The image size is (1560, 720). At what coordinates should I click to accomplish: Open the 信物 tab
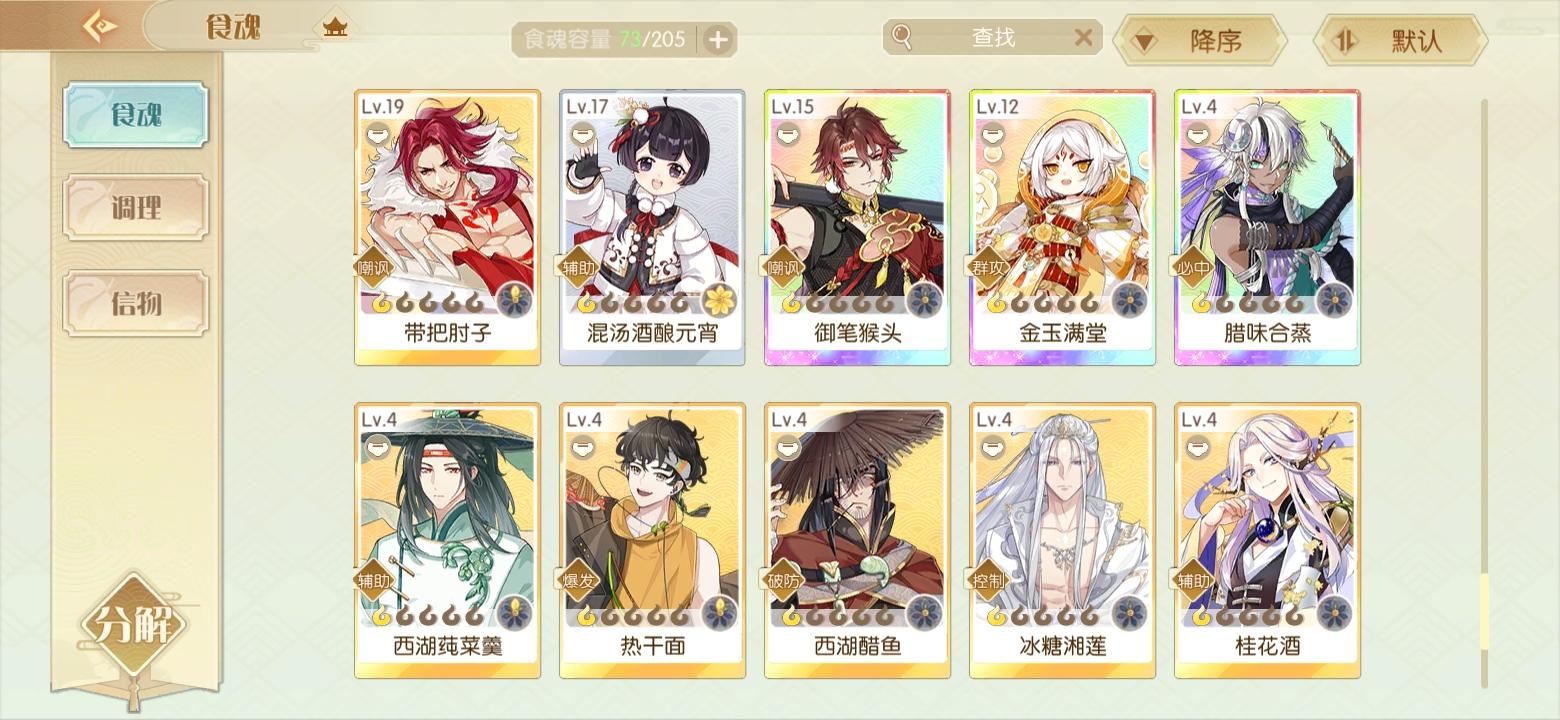(x=136, y=302)
